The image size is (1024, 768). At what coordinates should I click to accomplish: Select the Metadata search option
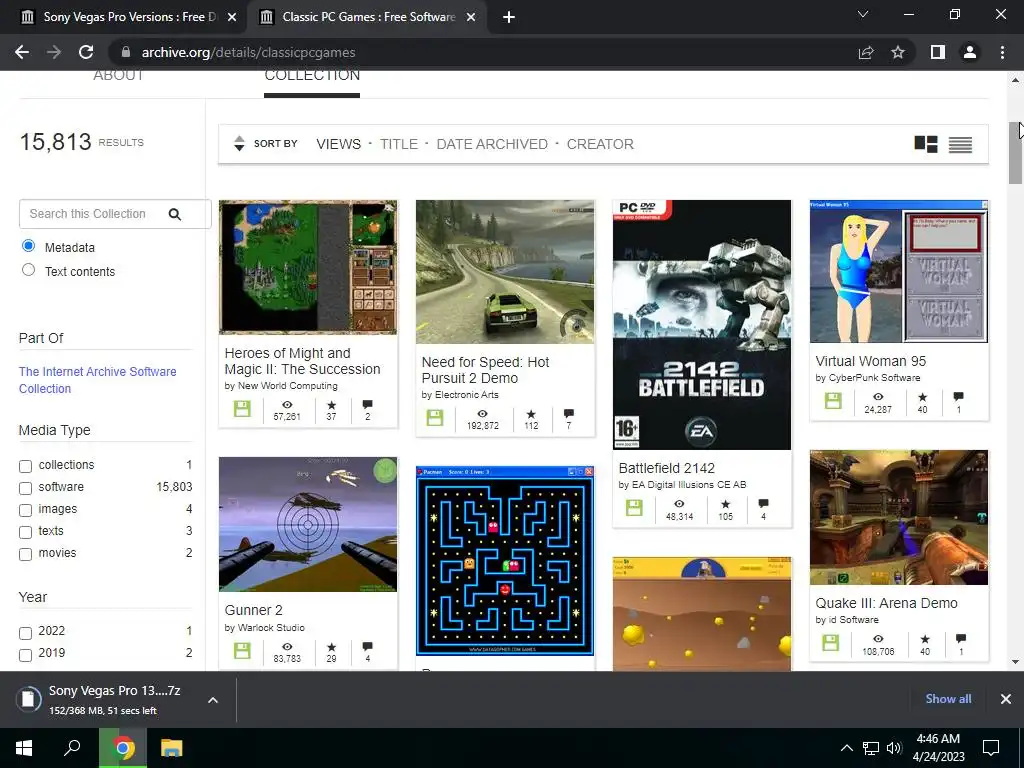pos(28,246)
